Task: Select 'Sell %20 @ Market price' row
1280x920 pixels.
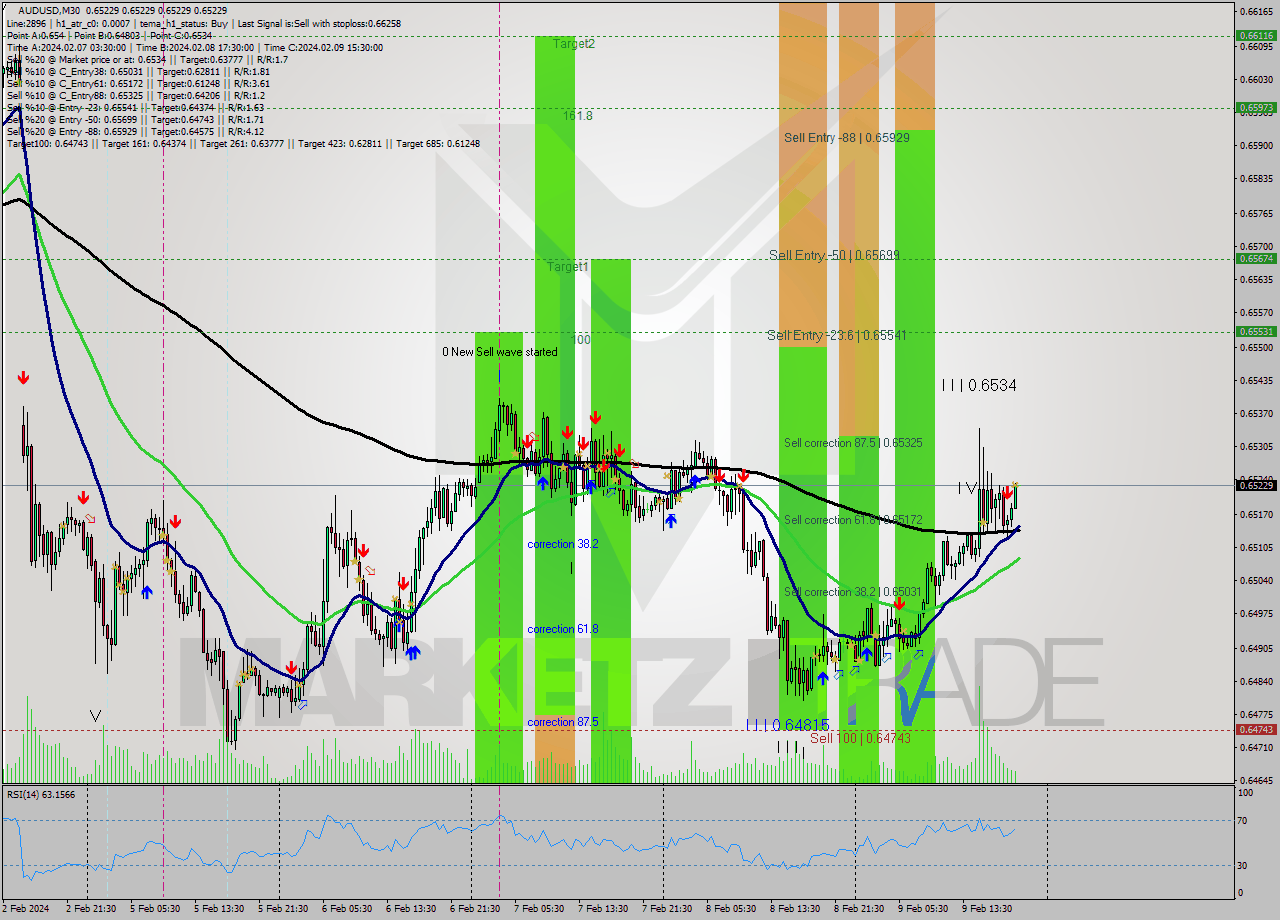Action: (147, 59)
